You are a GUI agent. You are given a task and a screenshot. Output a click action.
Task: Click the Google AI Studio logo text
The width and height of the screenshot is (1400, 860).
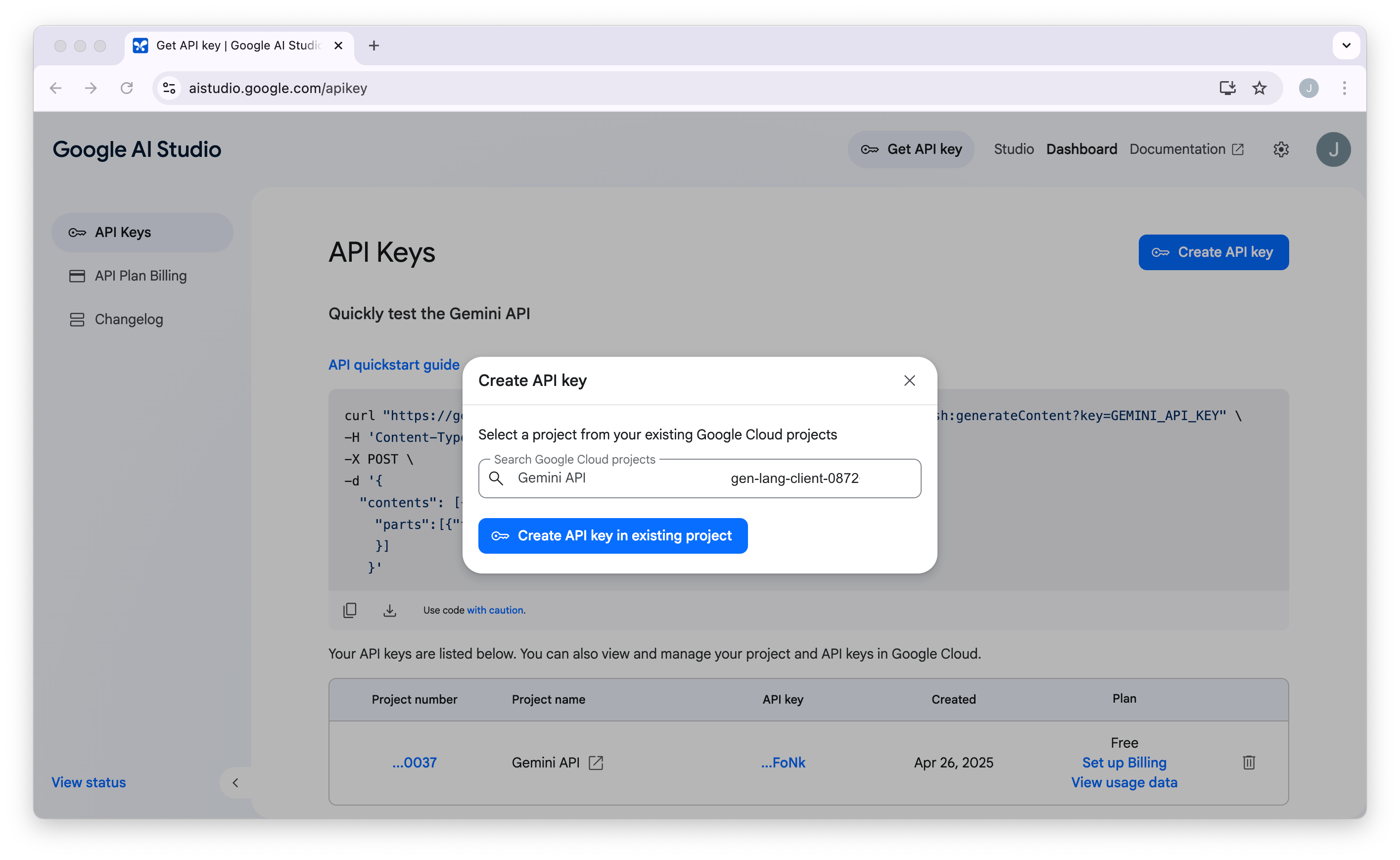click(x=137, y=149)
